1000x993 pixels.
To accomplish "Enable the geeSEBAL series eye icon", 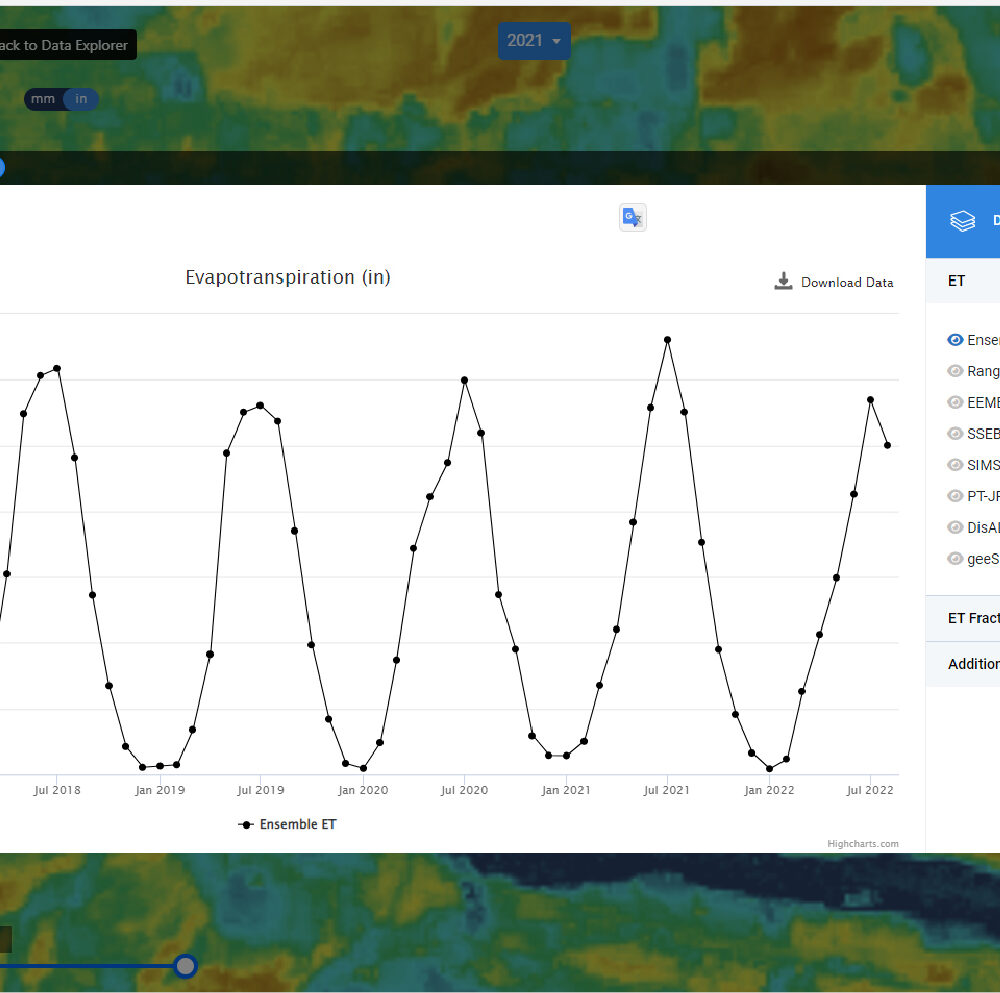I will (955, 559).
